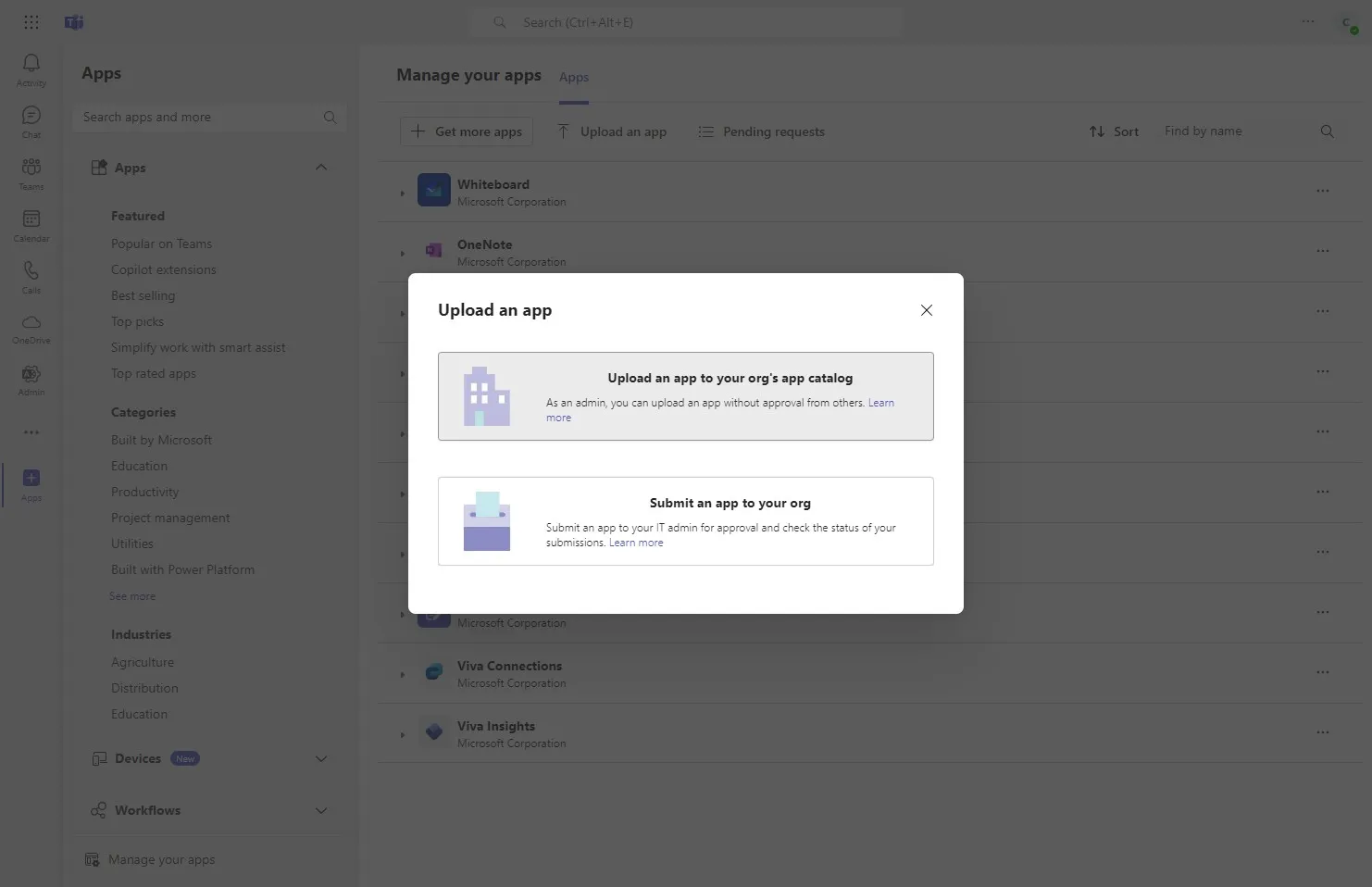This screenshot has width=1372, height=887.
Task: Switch to the Apps tab
Action: click(x=574, y=77)
